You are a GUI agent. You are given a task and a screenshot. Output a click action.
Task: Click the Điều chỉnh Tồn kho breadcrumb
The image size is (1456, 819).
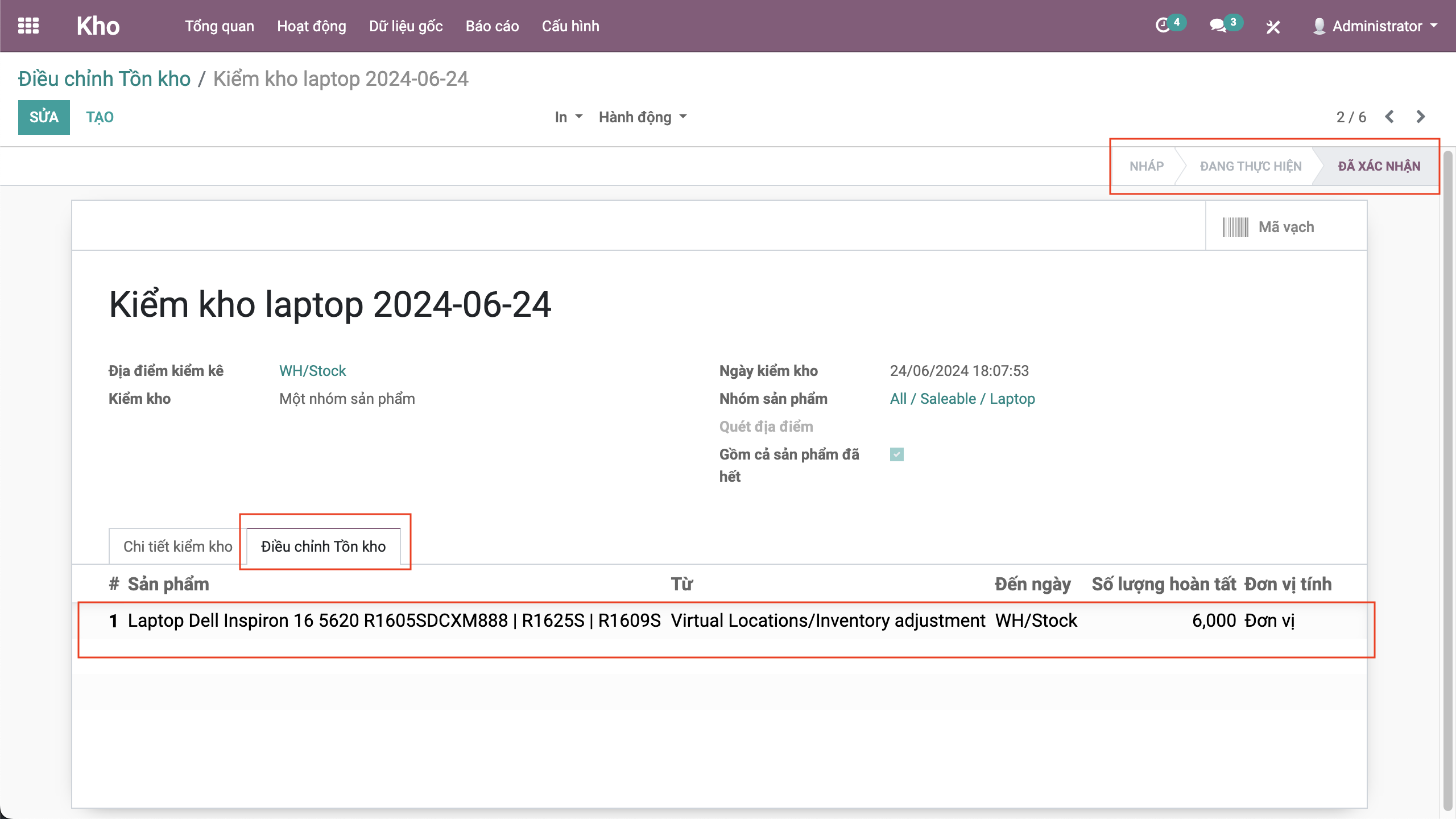tap(104, 79)
